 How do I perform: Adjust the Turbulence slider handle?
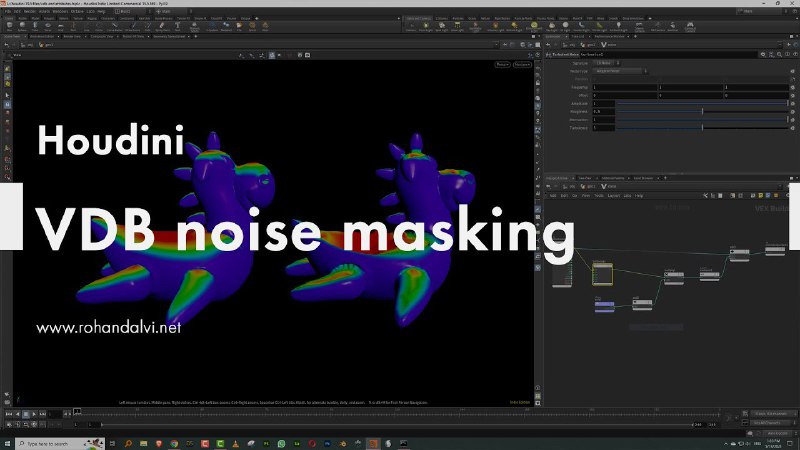point(703,128)
